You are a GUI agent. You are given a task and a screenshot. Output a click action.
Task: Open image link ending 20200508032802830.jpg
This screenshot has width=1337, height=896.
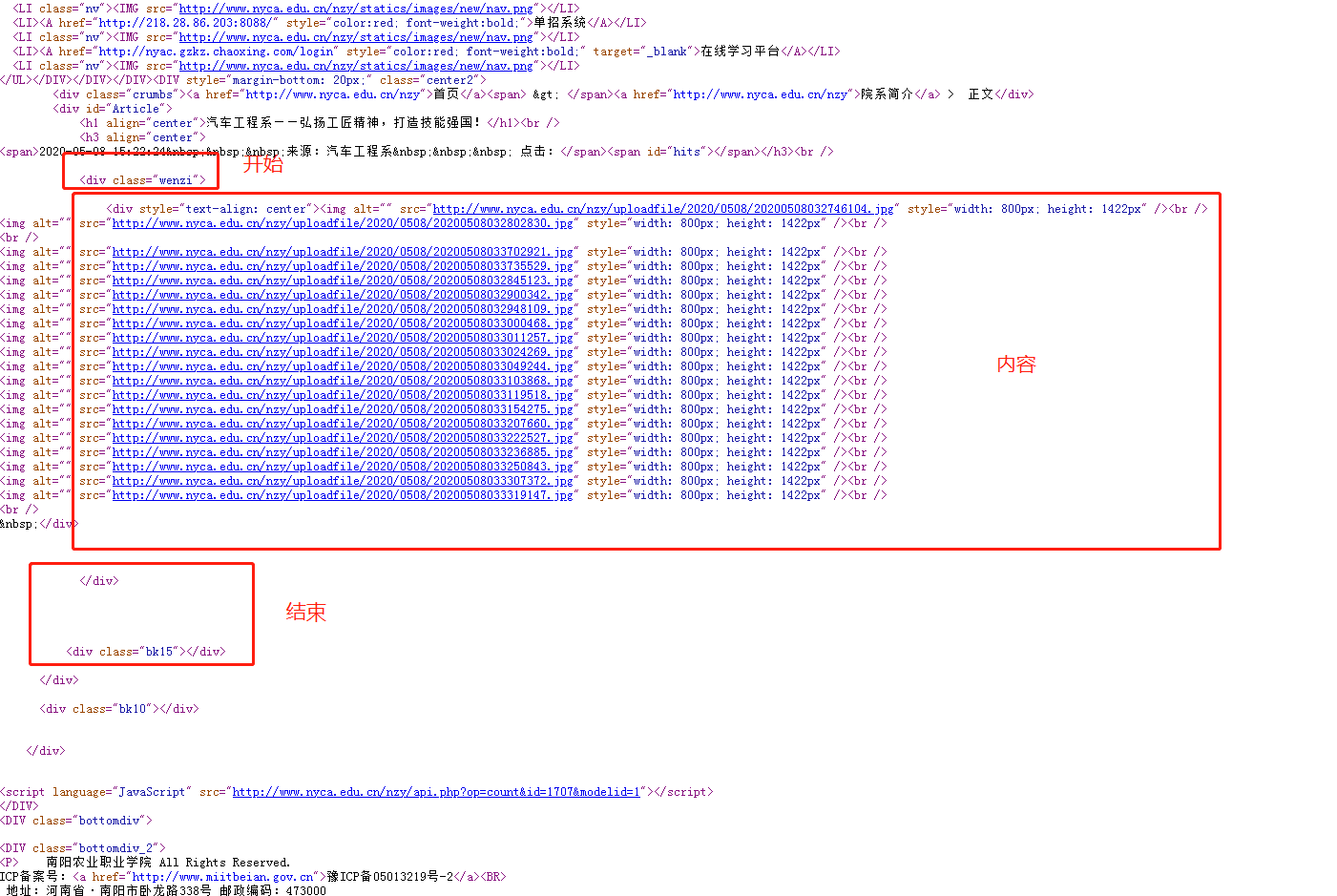coord(343,223)
